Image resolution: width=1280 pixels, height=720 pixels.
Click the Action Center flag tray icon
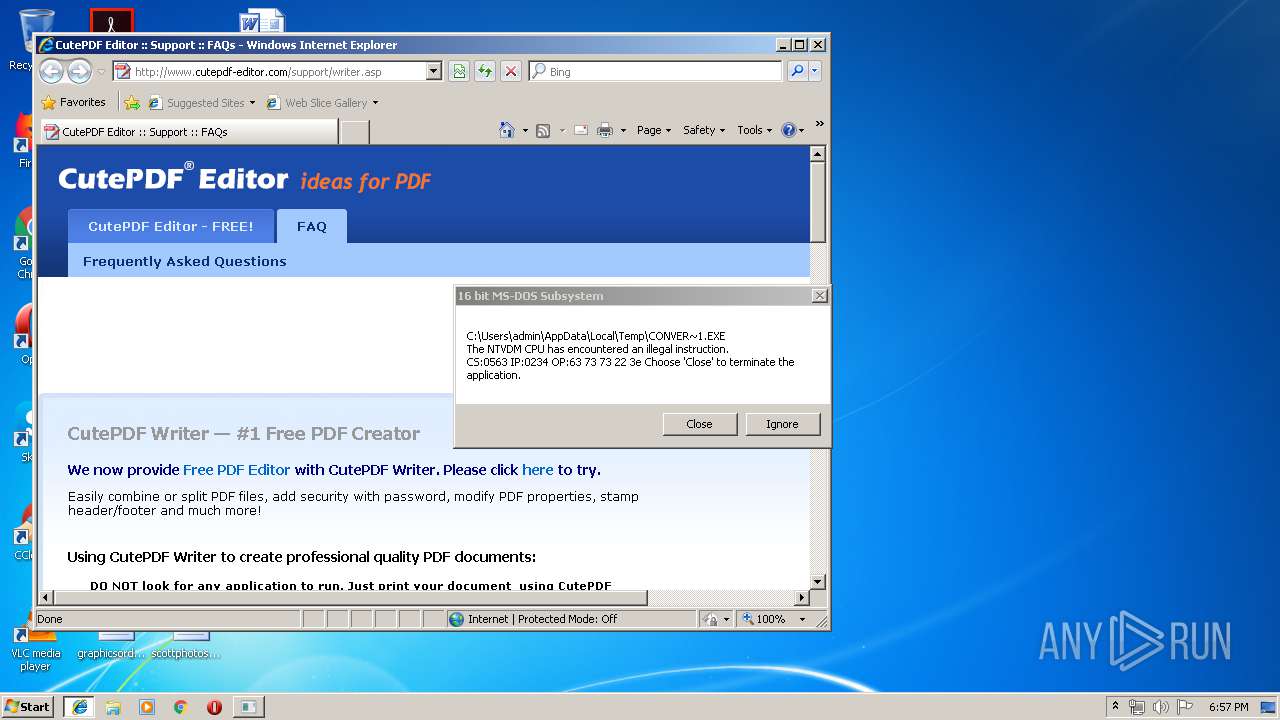coord(1185,707)
